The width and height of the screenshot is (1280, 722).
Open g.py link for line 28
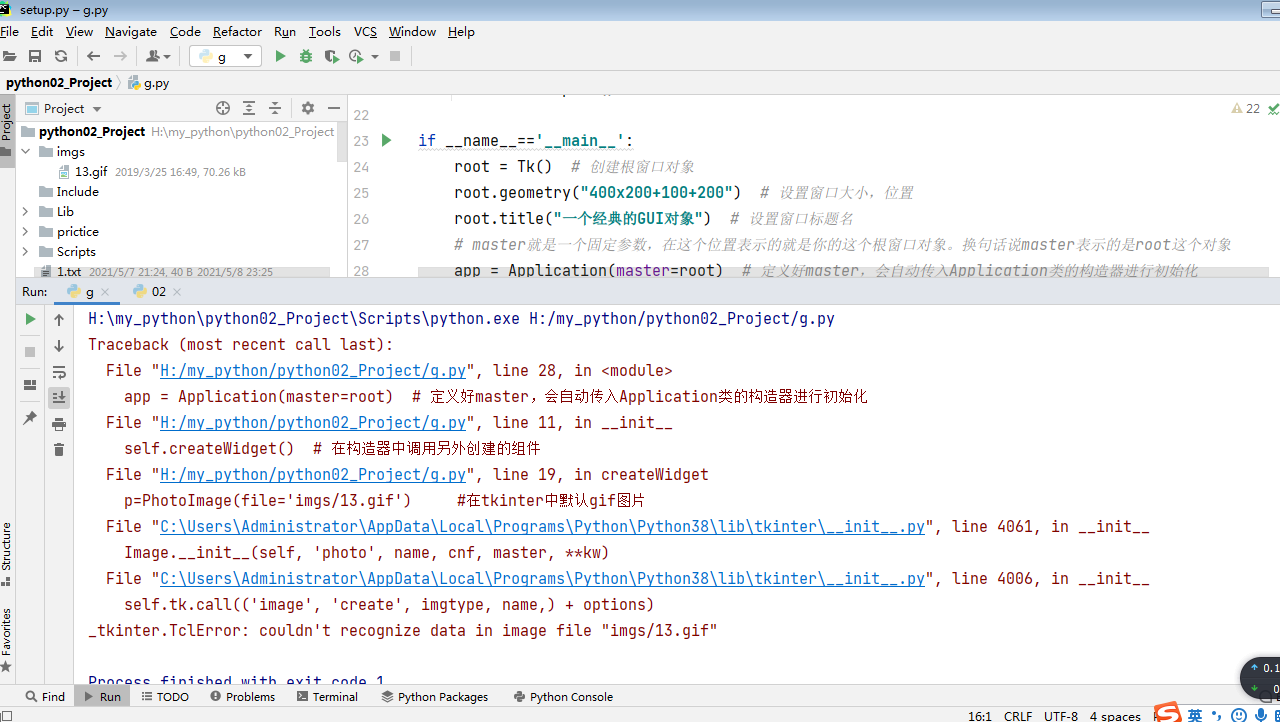click(x=313, y=371)
